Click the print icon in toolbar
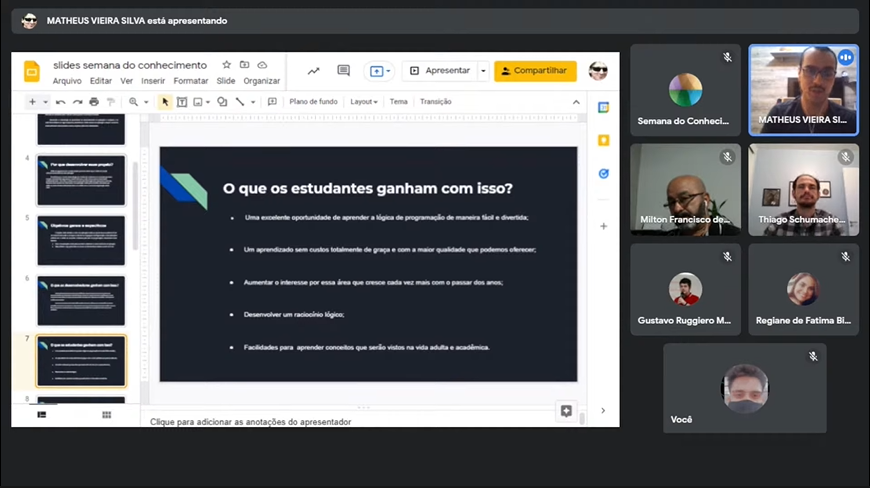This screenshot has height=488, width=870. [x=94, y=102]
